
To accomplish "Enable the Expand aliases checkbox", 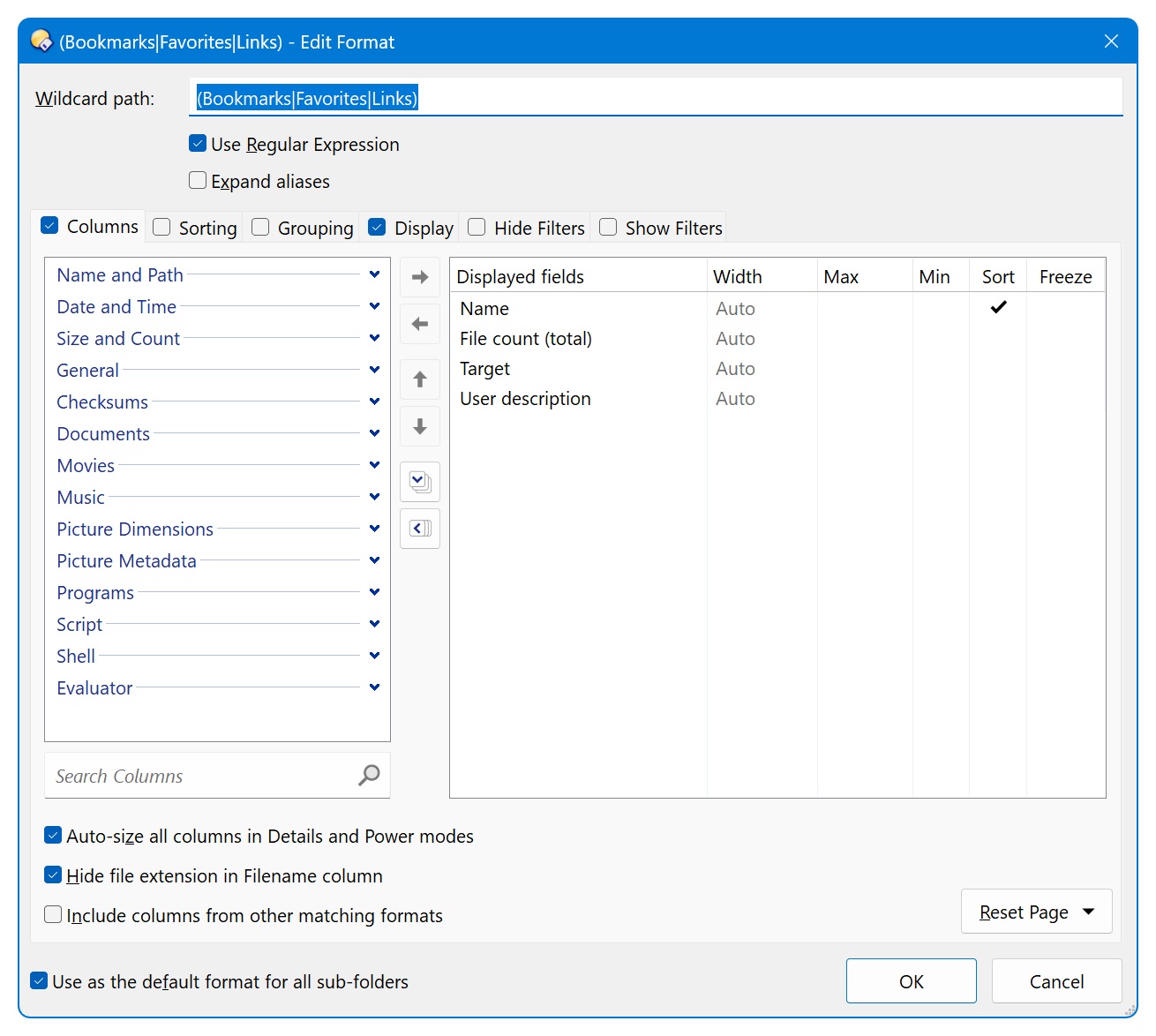I will click(x=197, y=180).
